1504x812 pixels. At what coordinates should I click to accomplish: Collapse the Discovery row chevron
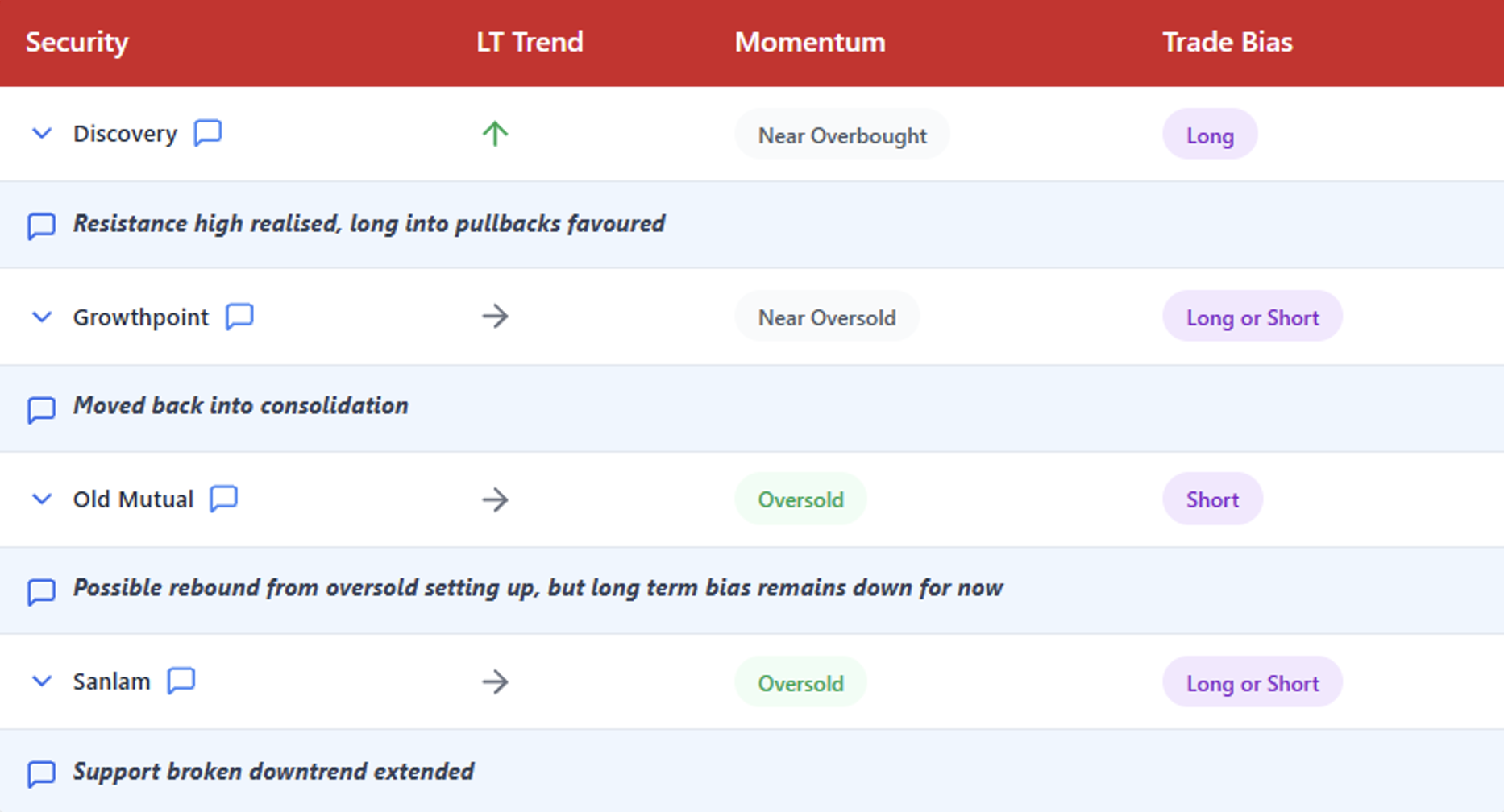coord(41,134)
